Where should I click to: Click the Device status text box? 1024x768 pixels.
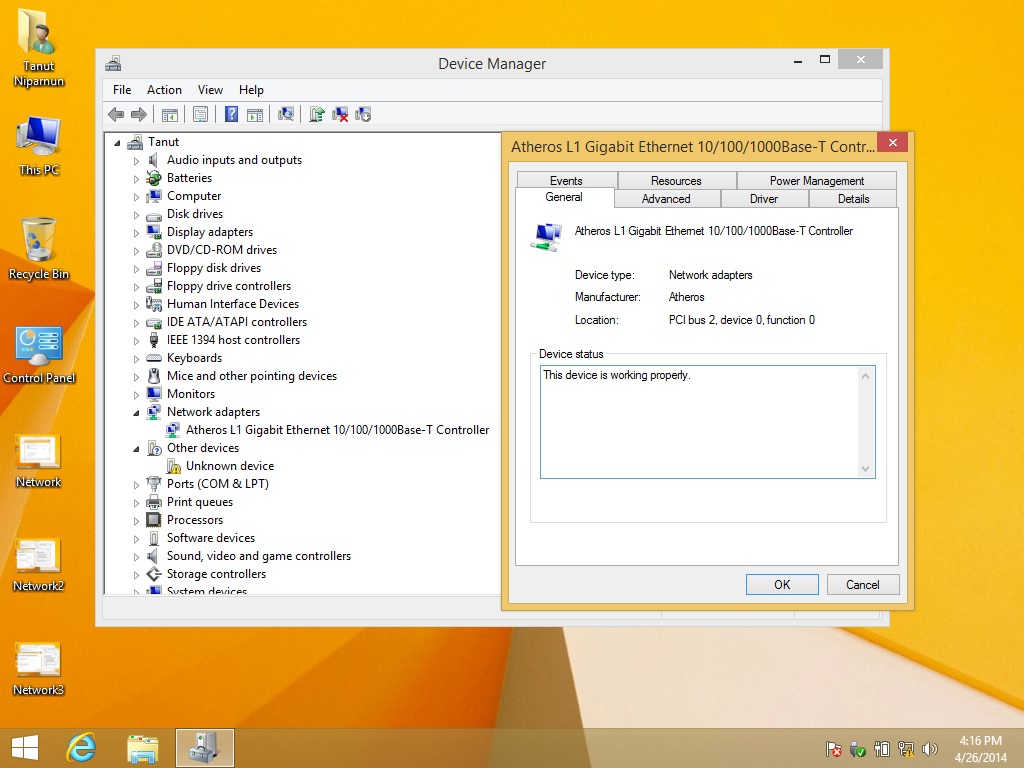[x=700, y=422]
